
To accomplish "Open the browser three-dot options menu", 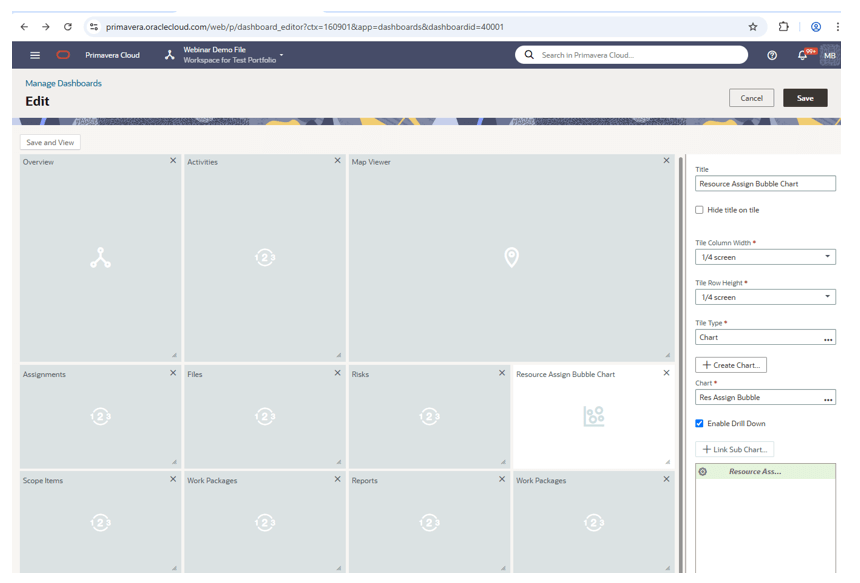I will point(838,26).
